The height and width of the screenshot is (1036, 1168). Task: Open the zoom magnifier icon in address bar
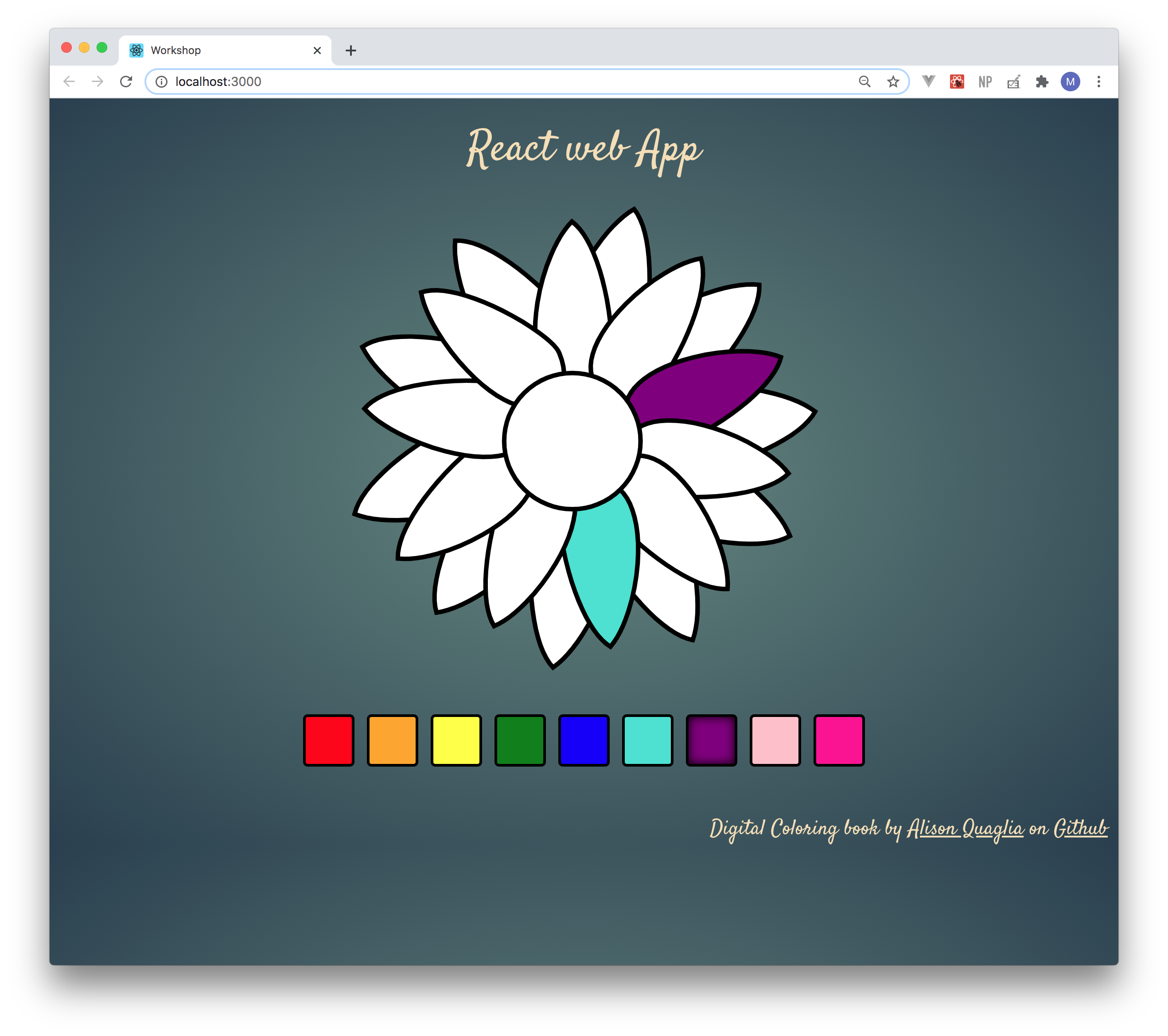864,82
